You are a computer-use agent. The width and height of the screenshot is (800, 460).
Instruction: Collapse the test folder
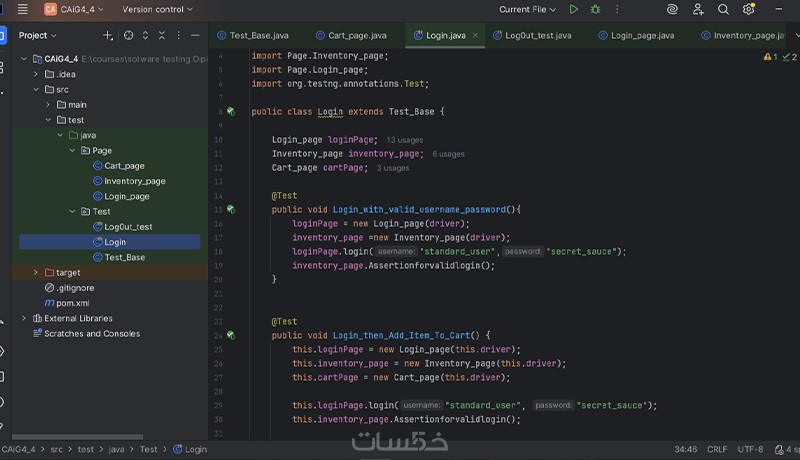click(x=48, y=120)
